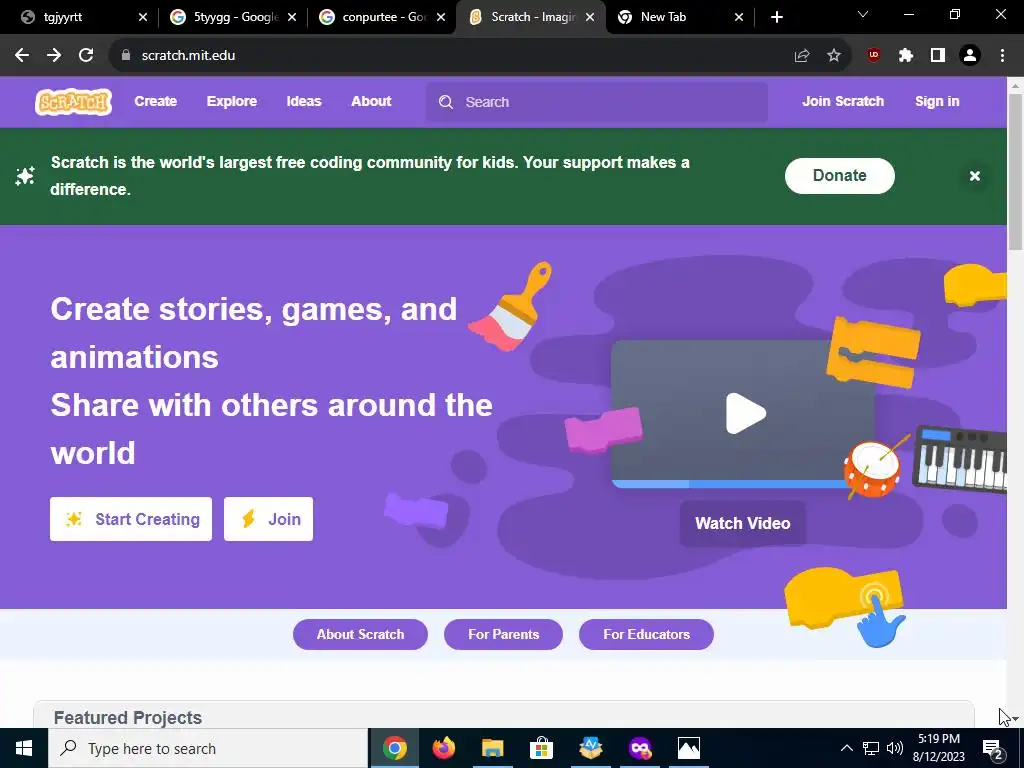Bookmark this page with the star icon

[x=834, y=56]
